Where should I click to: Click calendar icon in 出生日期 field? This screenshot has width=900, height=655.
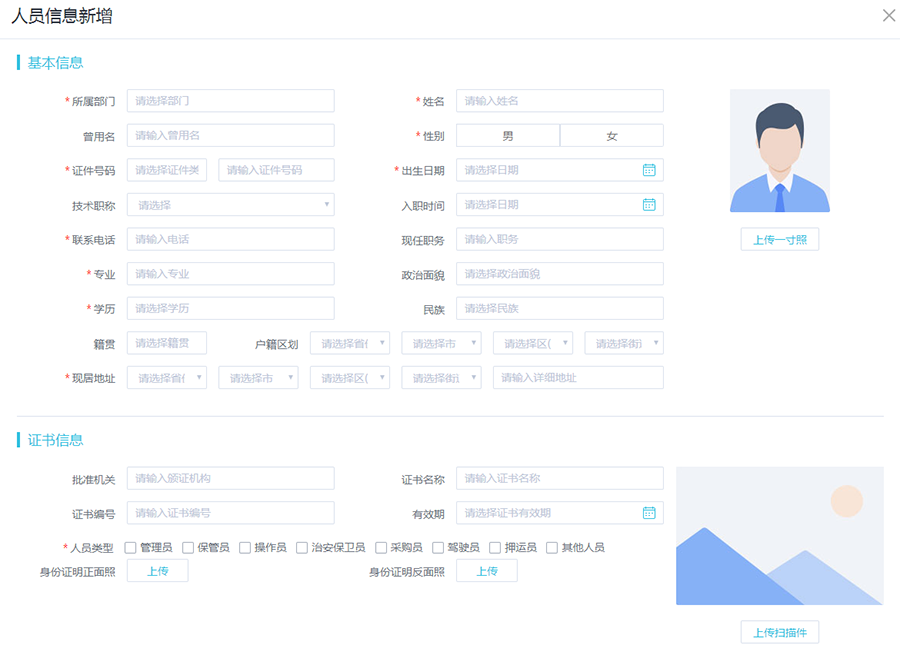pyautogui.click(x=648, y=170)
